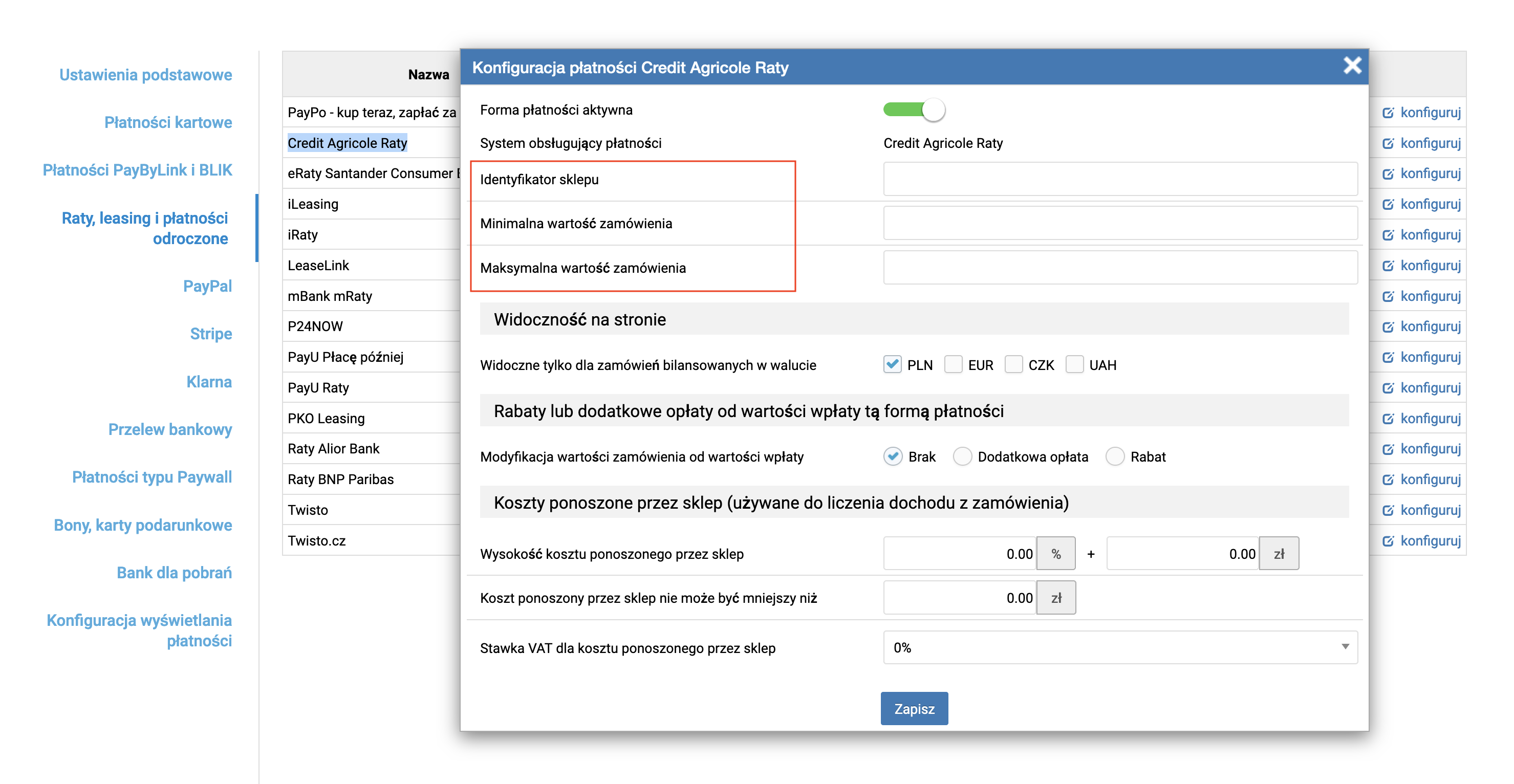Open Płatności kartowe in the sidebar
The height and width of the screenshot is (784, 1514).
(x=168, y=123)
